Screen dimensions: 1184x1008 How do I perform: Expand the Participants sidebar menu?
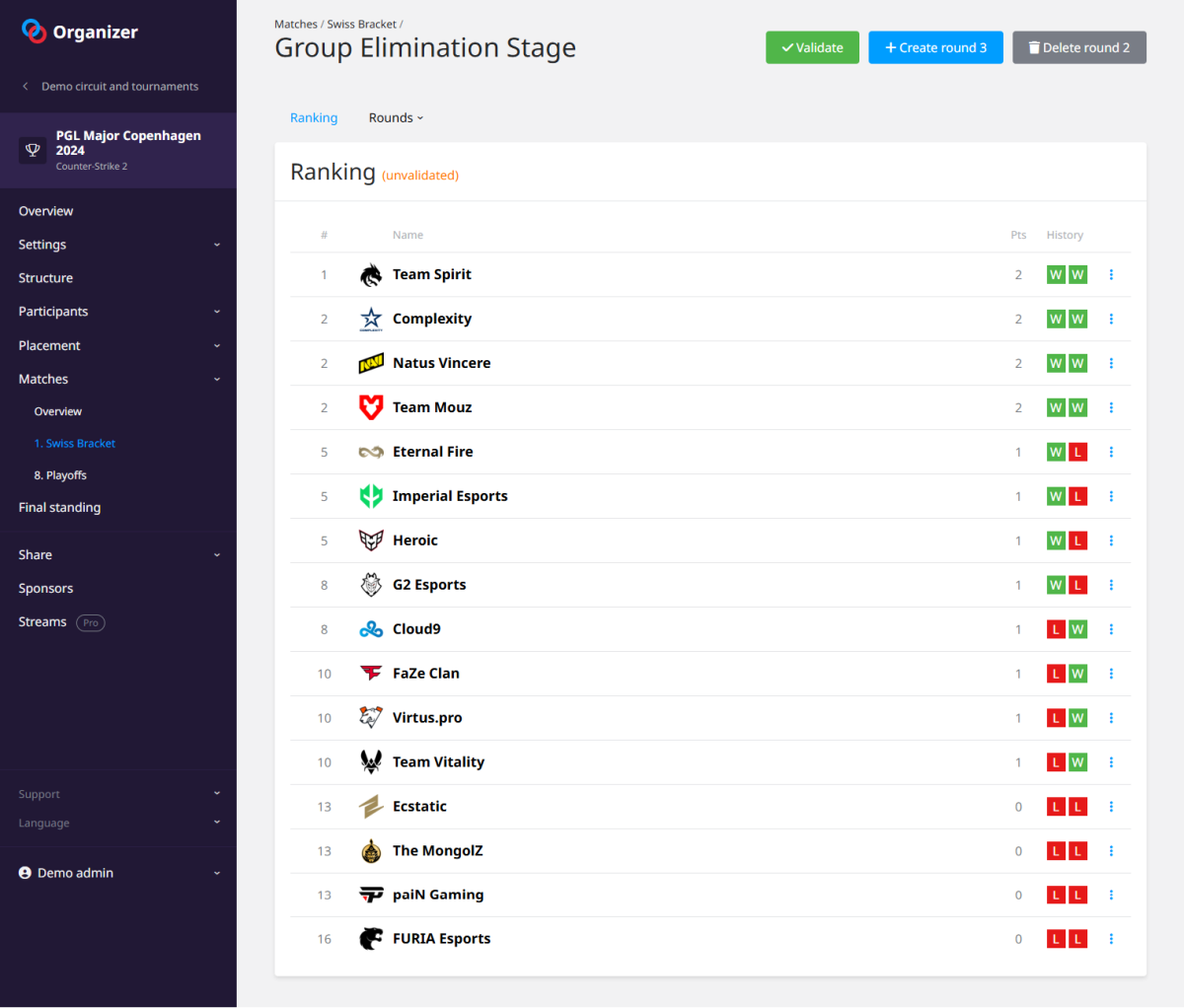[118, 312]
